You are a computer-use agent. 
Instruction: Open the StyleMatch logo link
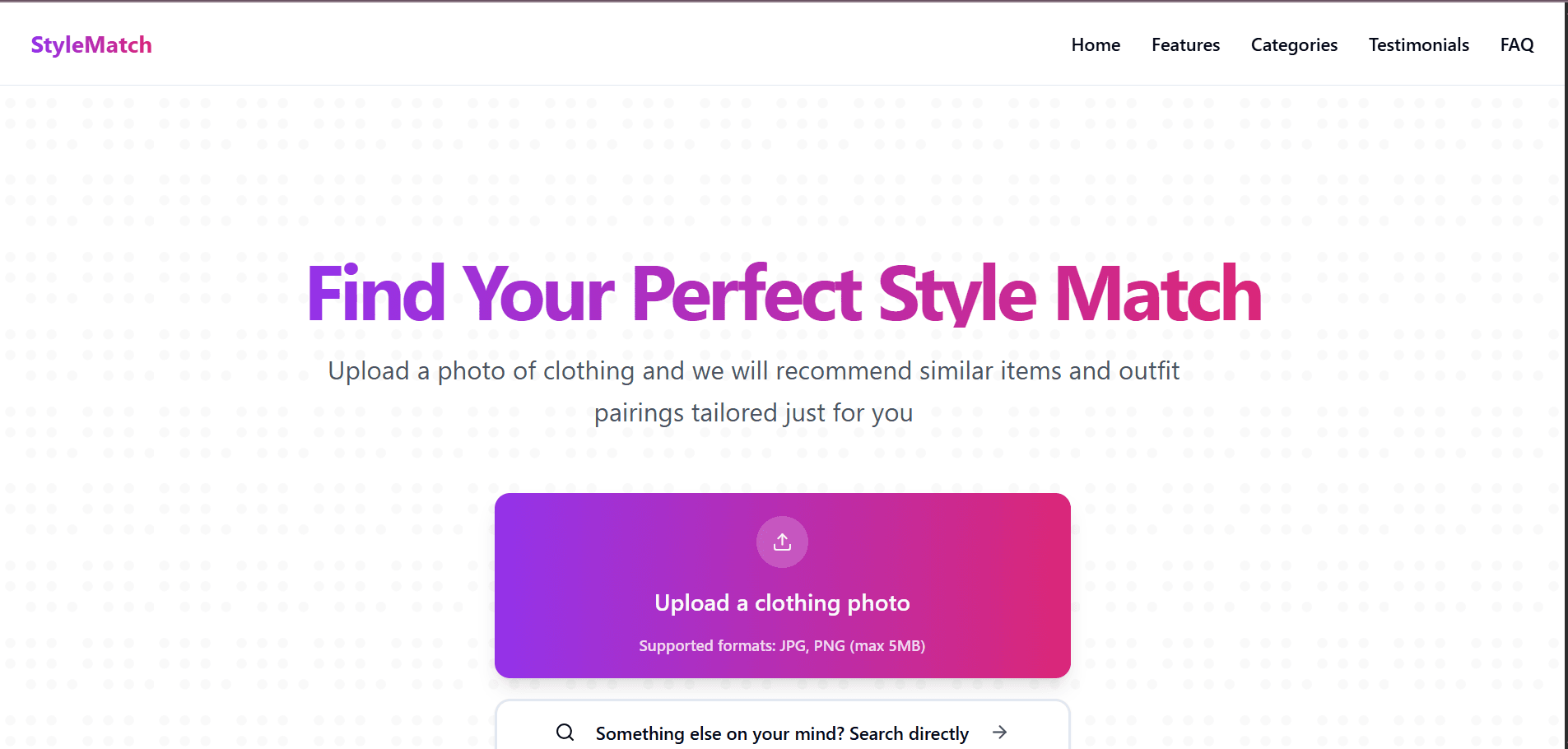tap(91, 44)
